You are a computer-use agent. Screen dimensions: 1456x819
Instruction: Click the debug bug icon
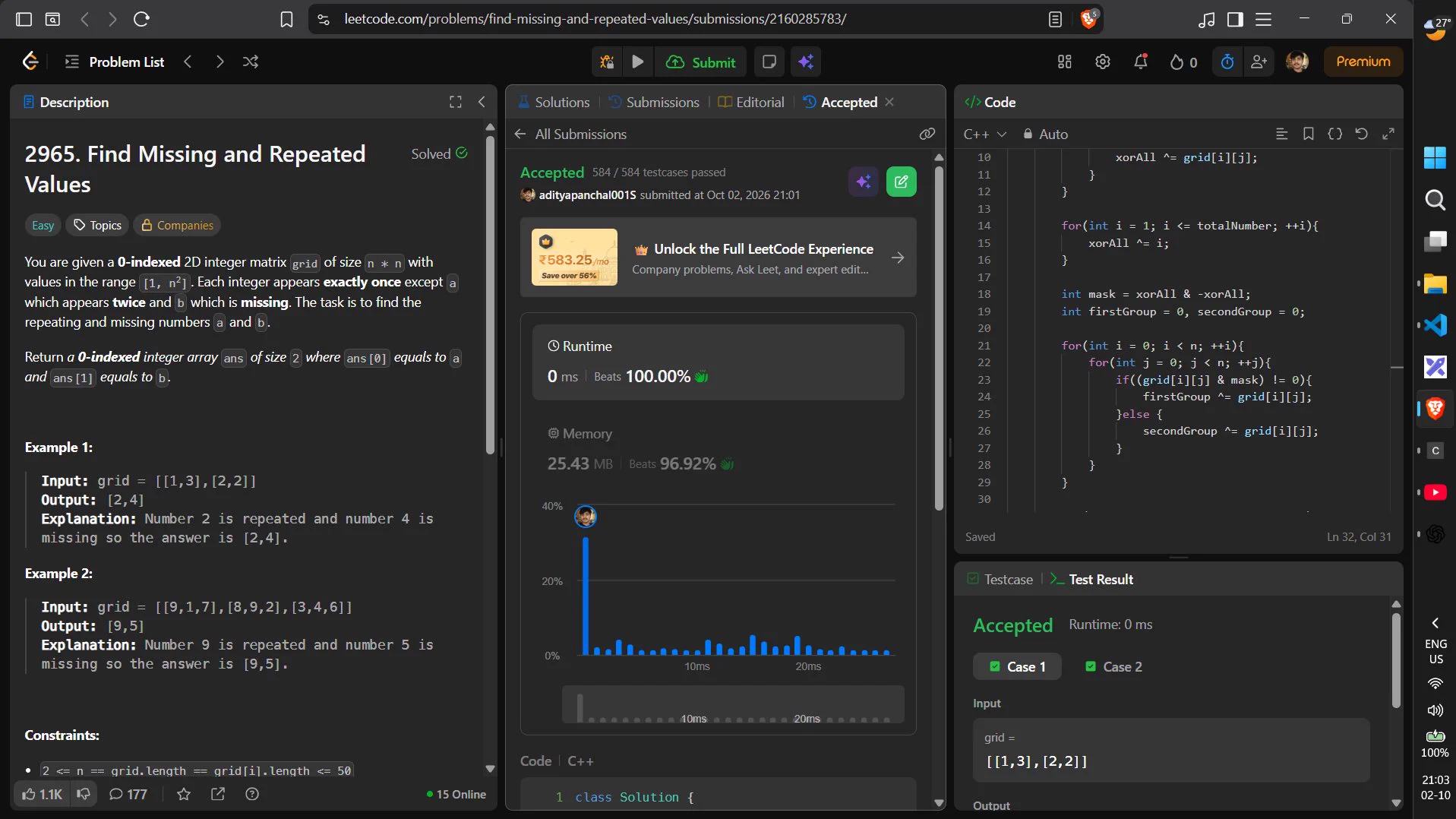click(607, 62)
